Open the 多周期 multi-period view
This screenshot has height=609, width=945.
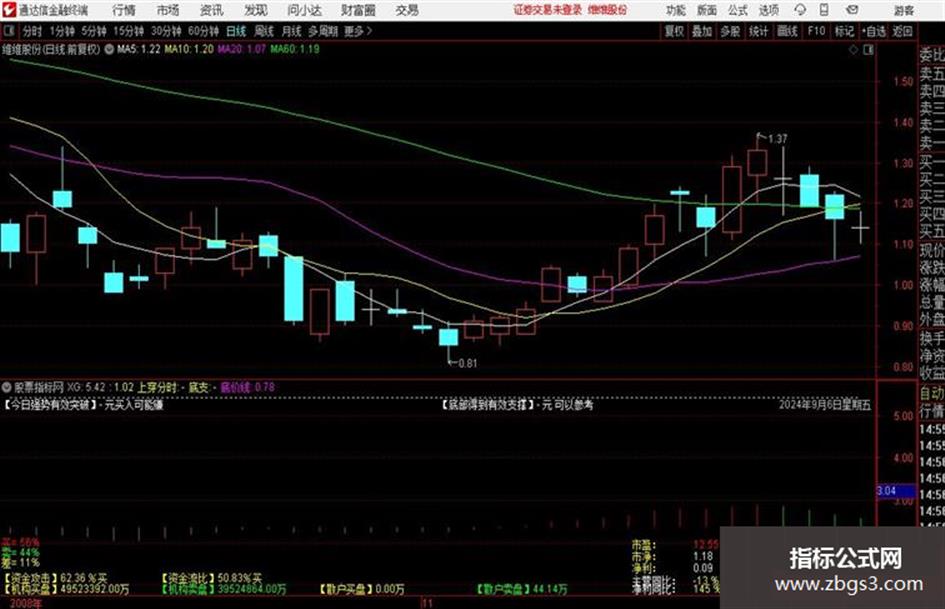pos(323,31)
